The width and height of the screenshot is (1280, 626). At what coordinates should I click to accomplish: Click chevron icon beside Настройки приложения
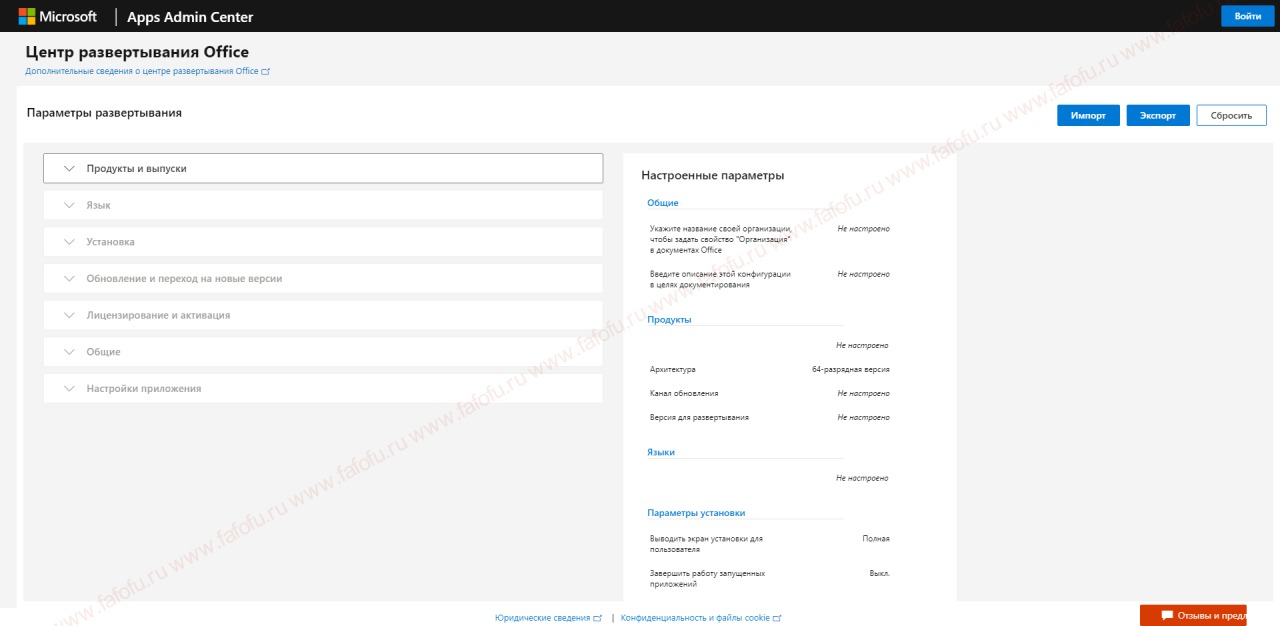point(69,388)
